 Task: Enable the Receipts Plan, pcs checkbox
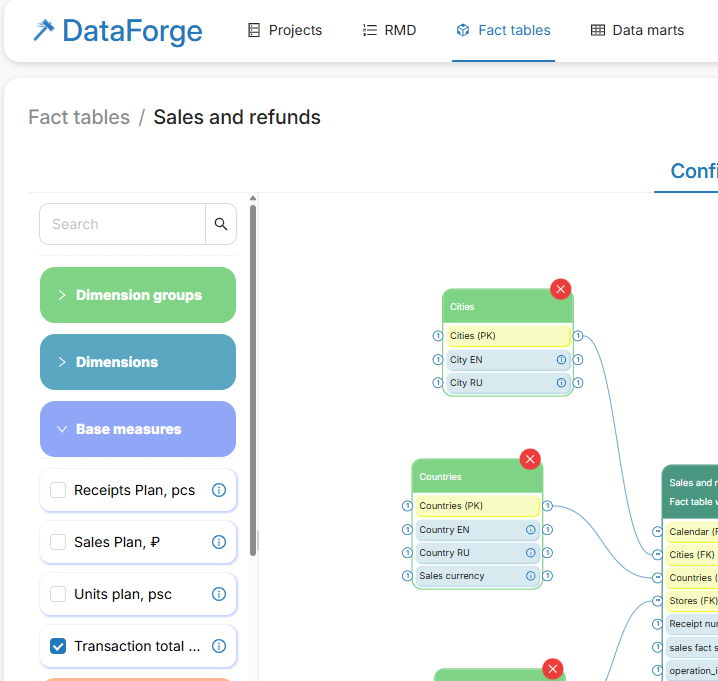click(x=58, y=490)
